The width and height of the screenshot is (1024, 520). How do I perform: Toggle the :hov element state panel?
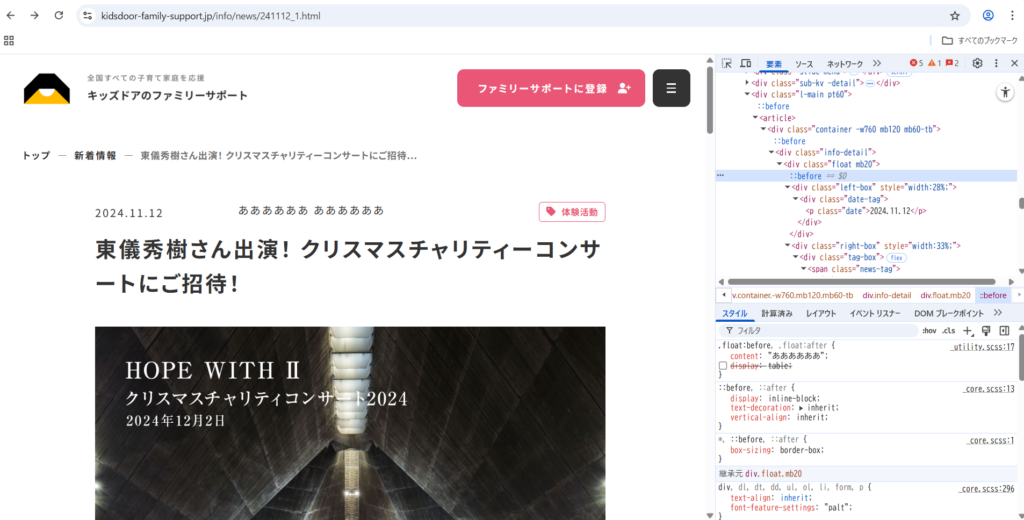click(928, 330)
